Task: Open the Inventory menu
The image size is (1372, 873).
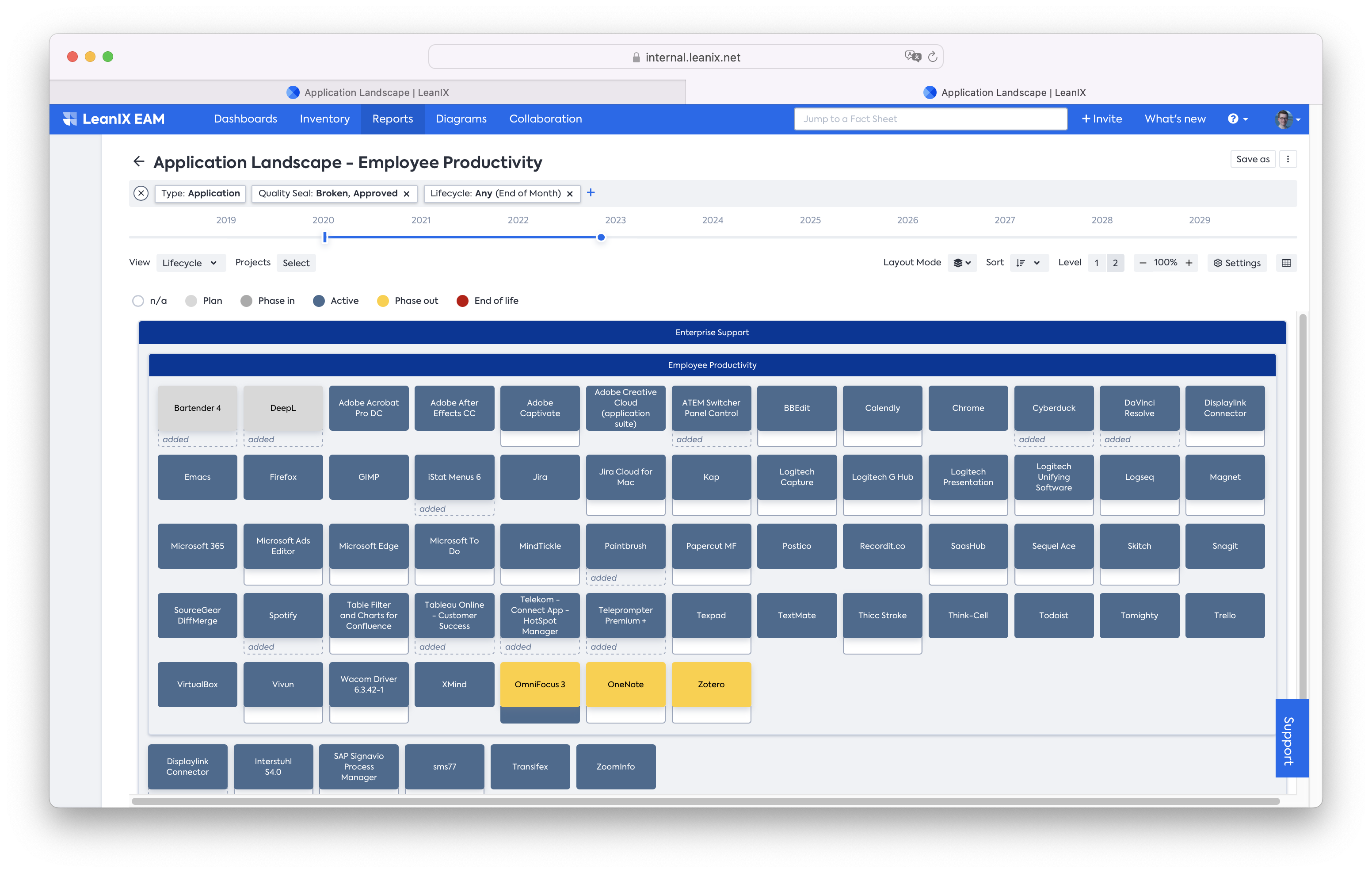Action: (325, 119)
